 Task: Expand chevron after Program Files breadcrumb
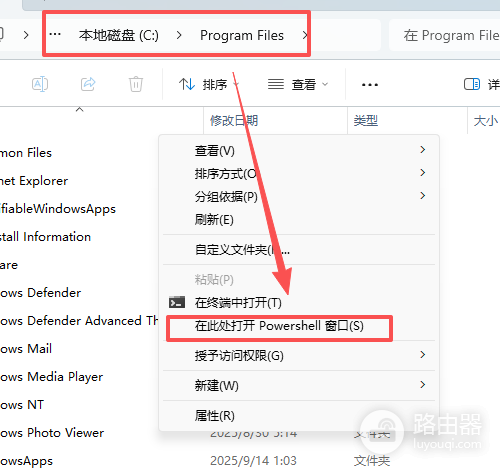click(304, 35)
